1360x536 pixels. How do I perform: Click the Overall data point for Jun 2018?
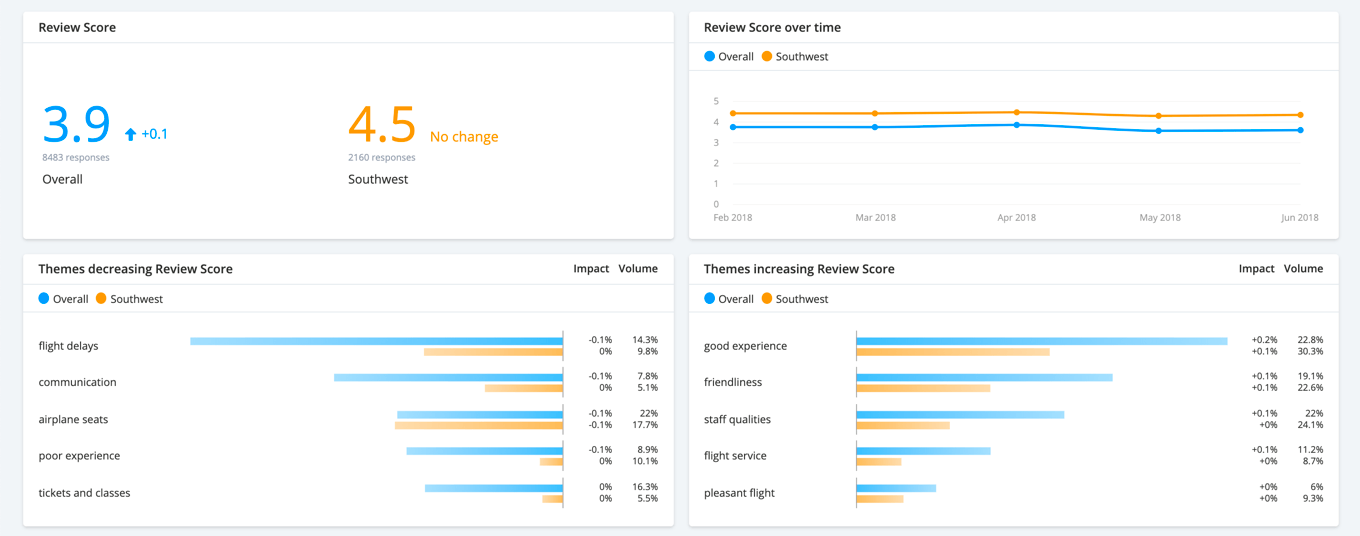(x=1301, y=130)
